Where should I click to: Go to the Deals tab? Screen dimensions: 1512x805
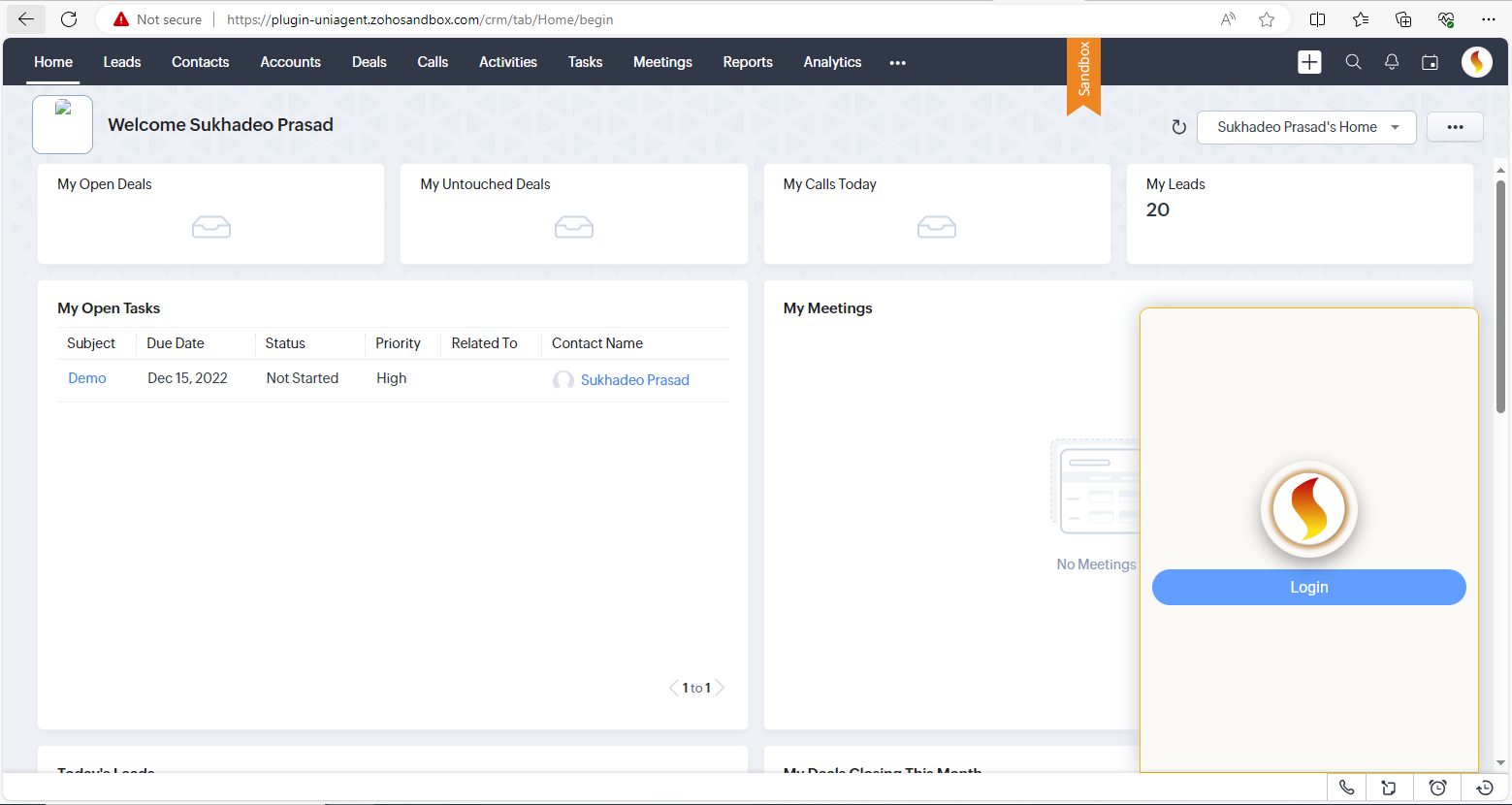[x=369, y=62]
